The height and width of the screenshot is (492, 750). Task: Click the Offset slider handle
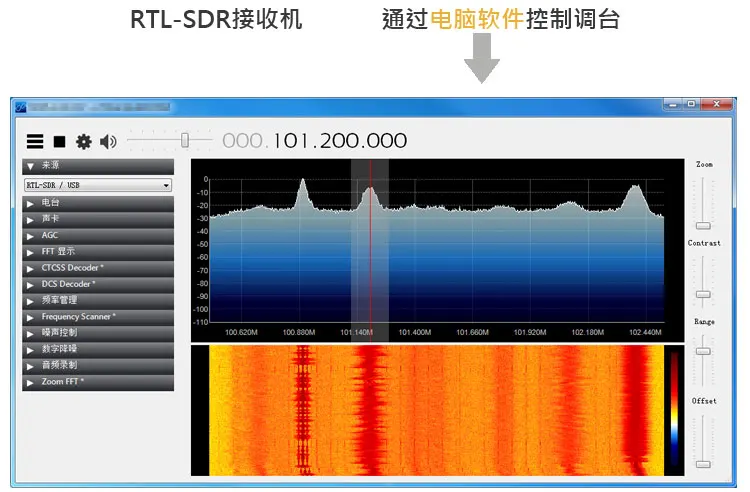click(703, 464)
